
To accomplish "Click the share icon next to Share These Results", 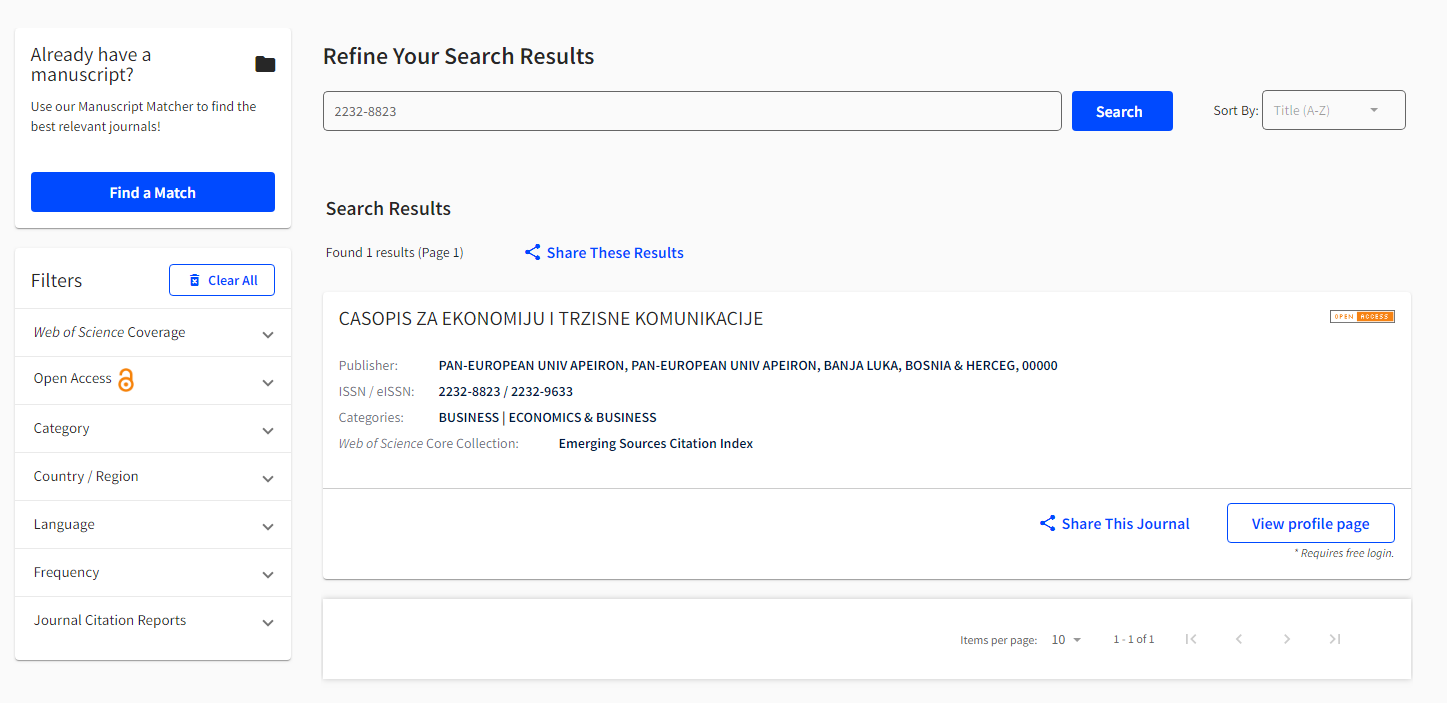I will (x=533, y=253).
